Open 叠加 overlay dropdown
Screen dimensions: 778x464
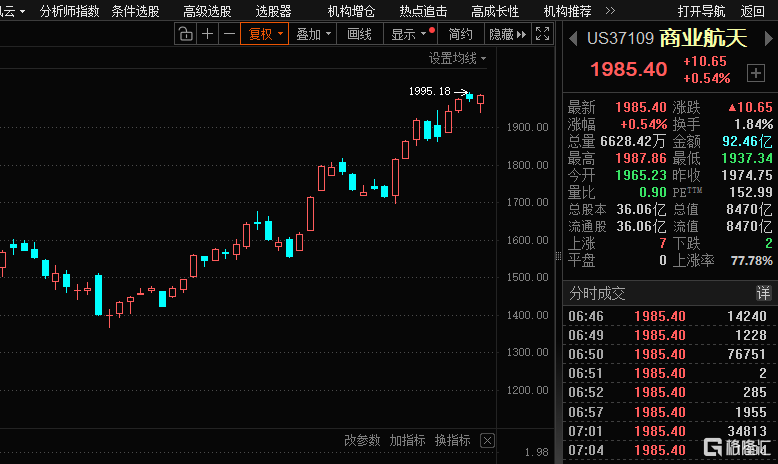click(x=313, y=34)
